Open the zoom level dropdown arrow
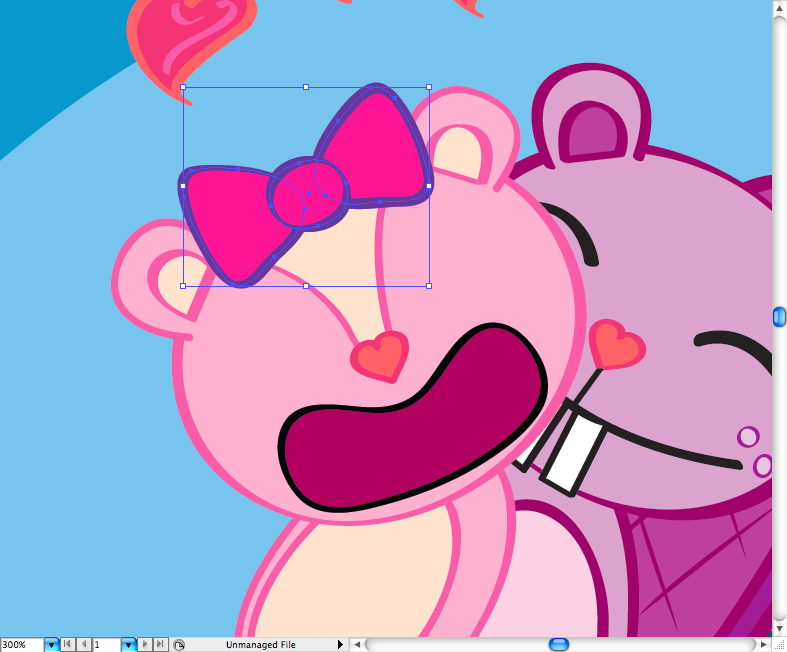 pos(51,645)
